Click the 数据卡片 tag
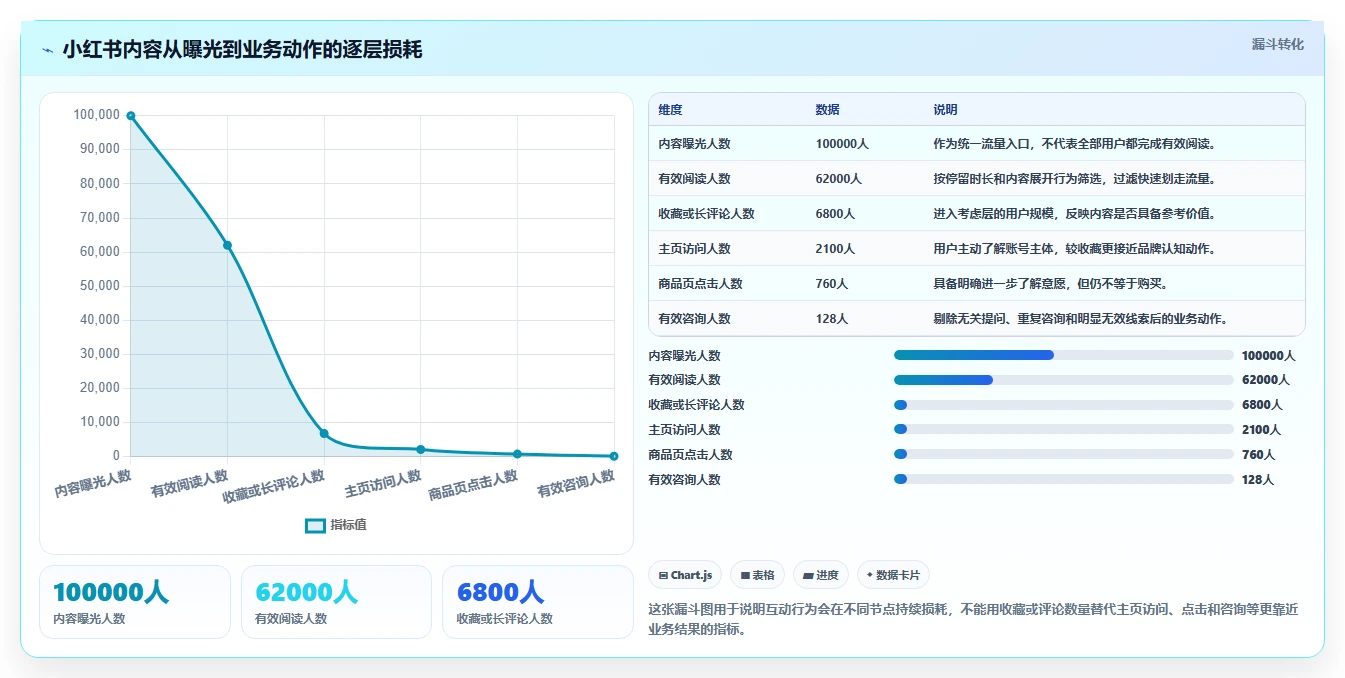Screen dimensions: 1345x678 coord(893,575)
